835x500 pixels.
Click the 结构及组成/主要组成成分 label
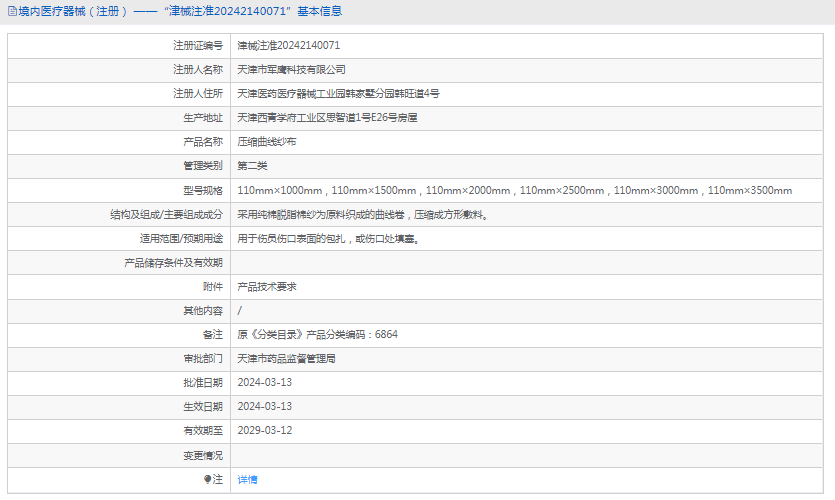click(x=167, y=215)
